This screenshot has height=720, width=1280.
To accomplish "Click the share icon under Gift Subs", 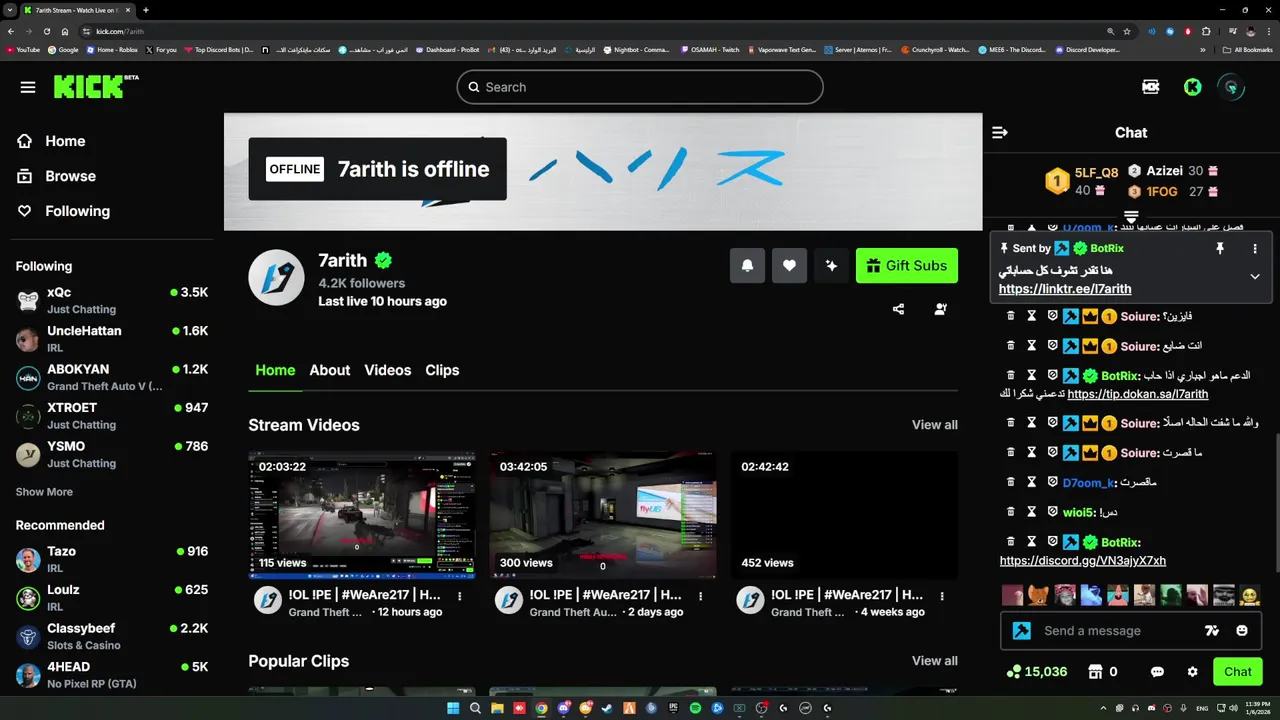I will pyautogui.click(x=898, y=309).
